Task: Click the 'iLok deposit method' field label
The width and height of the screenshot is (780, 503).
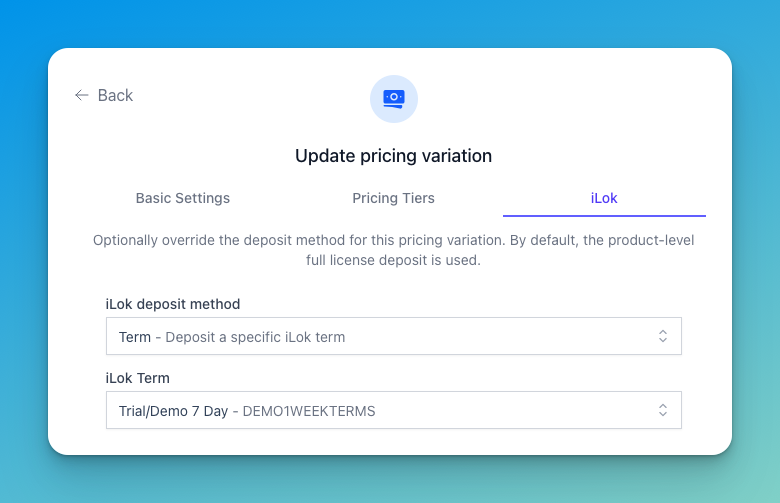Action: (173, 304)
